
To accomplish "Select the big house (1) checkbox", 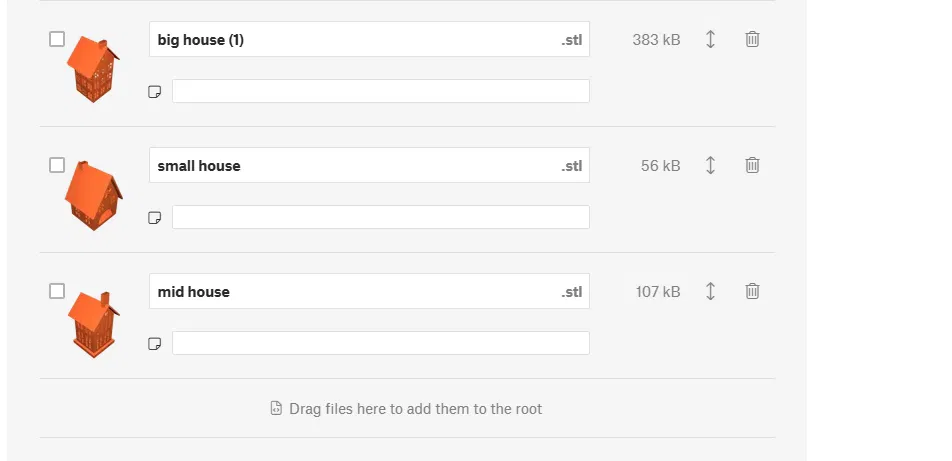I will tap(57, 39).
